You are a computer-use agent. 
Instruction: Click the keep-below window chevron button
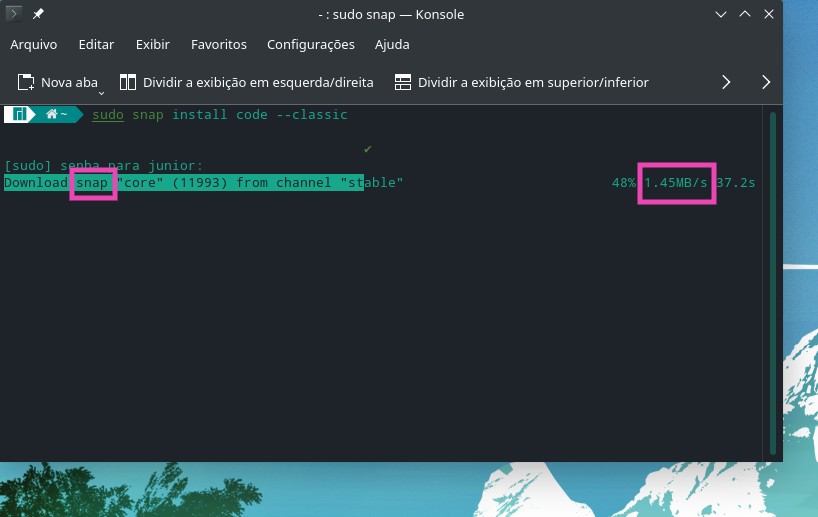click(720, 14)
